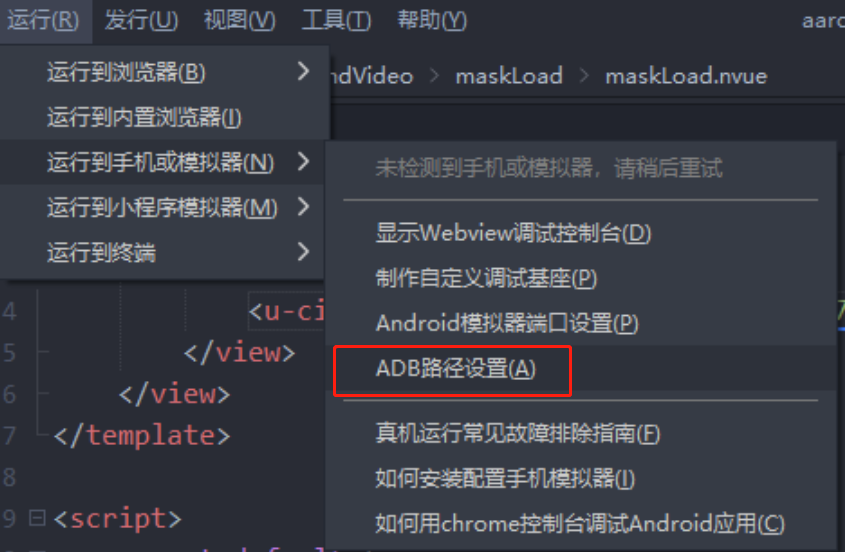
Task: Expand 运行到手机或模拟器(N) submenu arrow
Action: pos(303,162)
